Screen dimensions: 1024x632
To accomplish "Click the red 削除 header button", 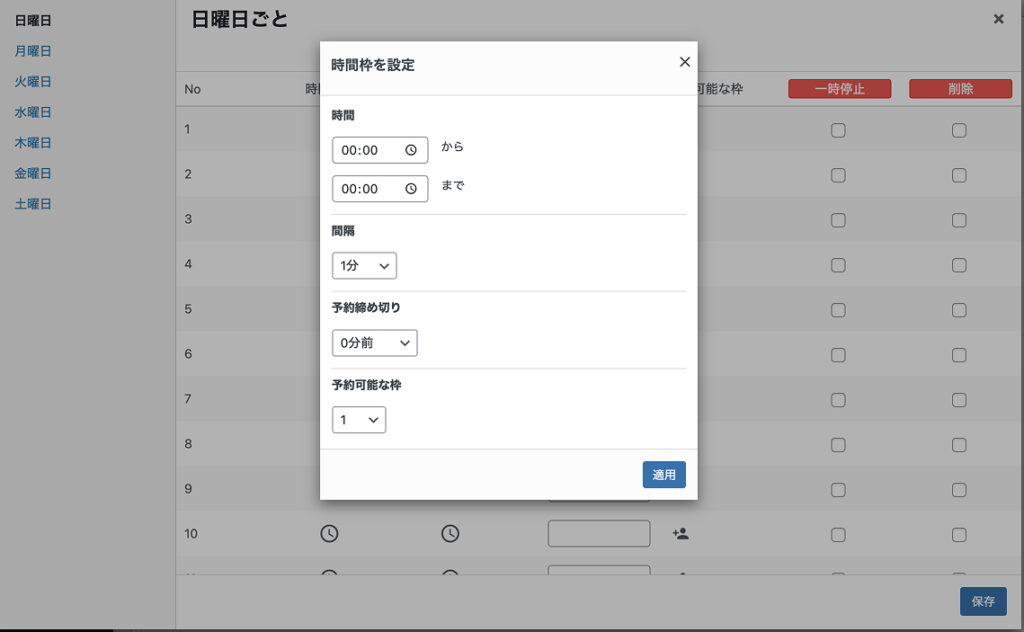I will click(959, 89).
